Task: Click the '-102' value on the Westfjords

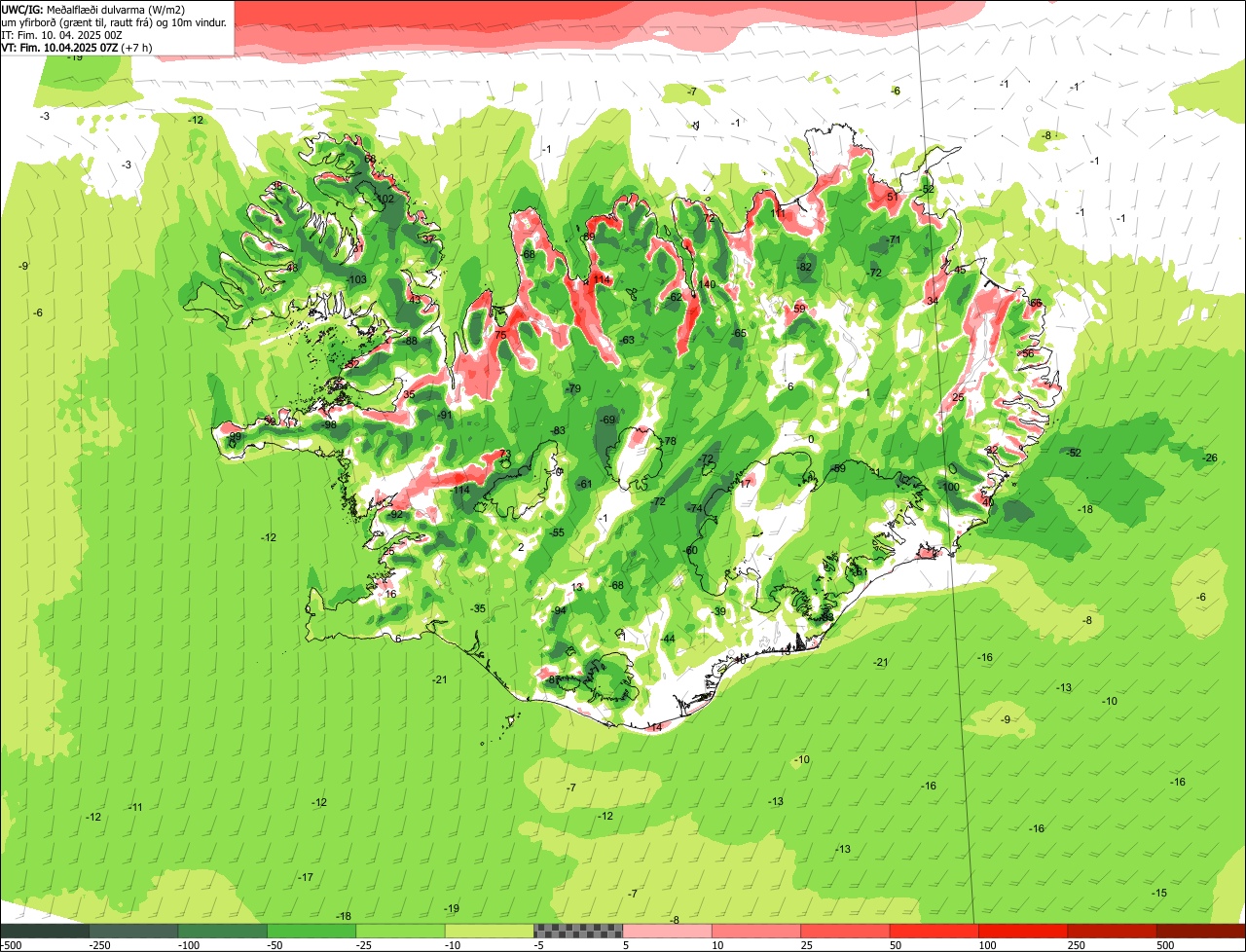Action: [x=384, y=198]
